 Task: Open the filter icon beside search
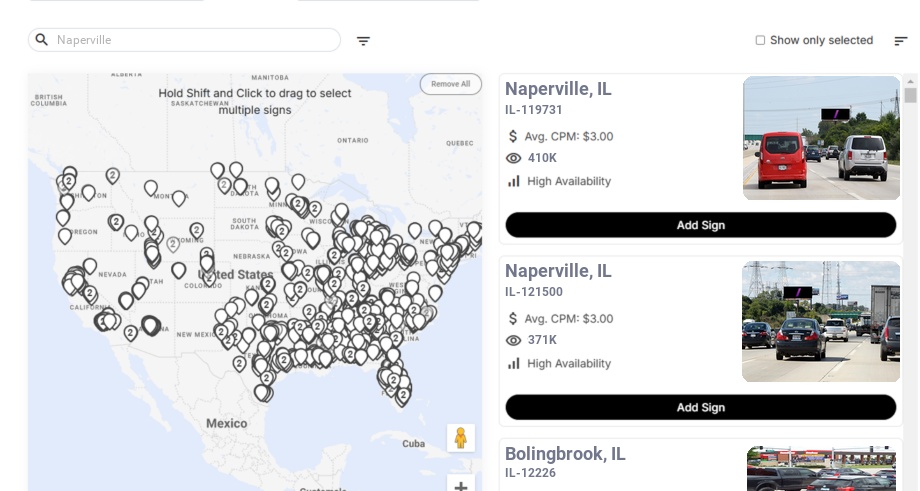[x=363, y=41]
